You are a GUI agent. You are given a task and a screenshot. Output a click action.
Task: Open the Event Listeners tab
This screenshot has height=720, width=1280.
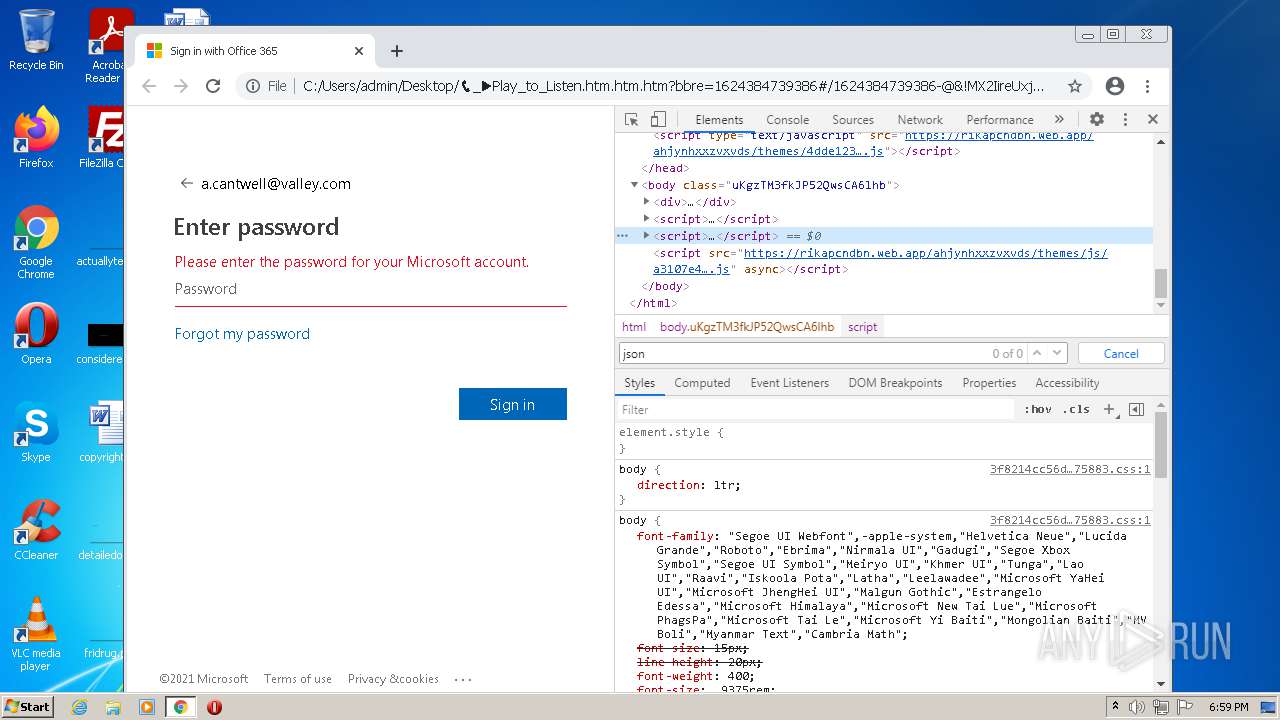click(x=789, y=383)
